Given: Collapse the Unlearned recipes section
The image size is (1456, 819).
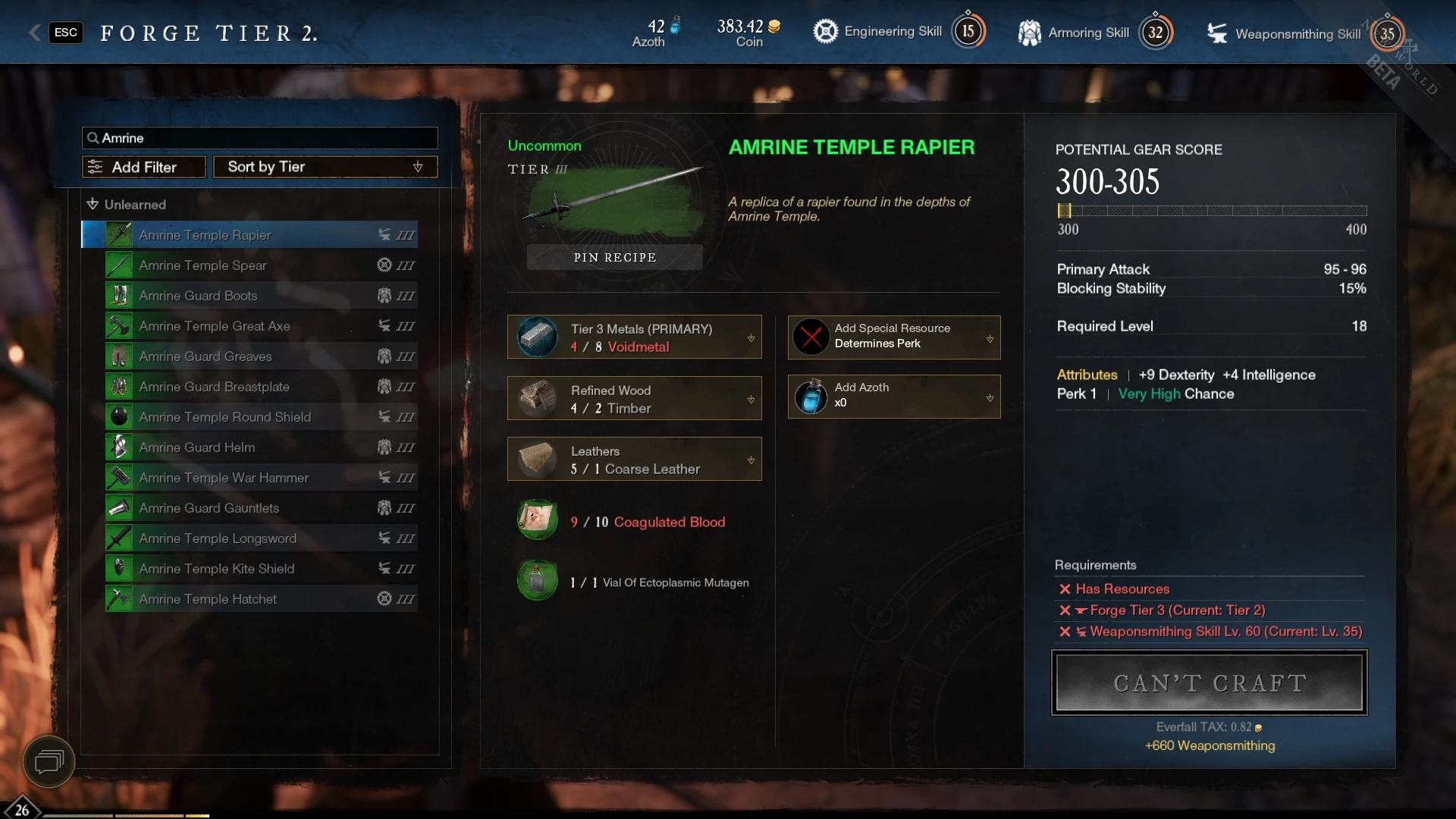Looking at the screenshot, I should click(126, 204).
